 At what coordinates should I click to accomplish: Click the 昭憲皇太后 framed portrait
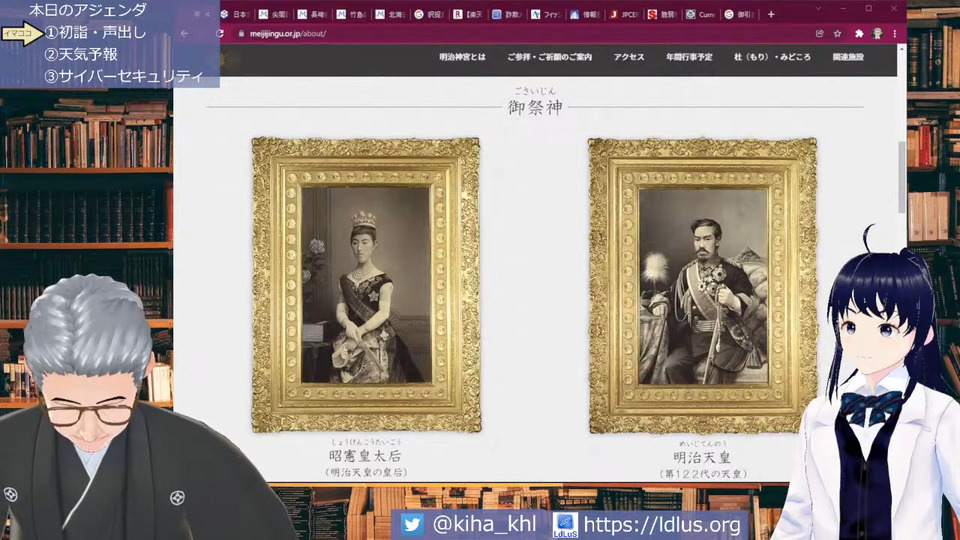click(x=366, y=285)
